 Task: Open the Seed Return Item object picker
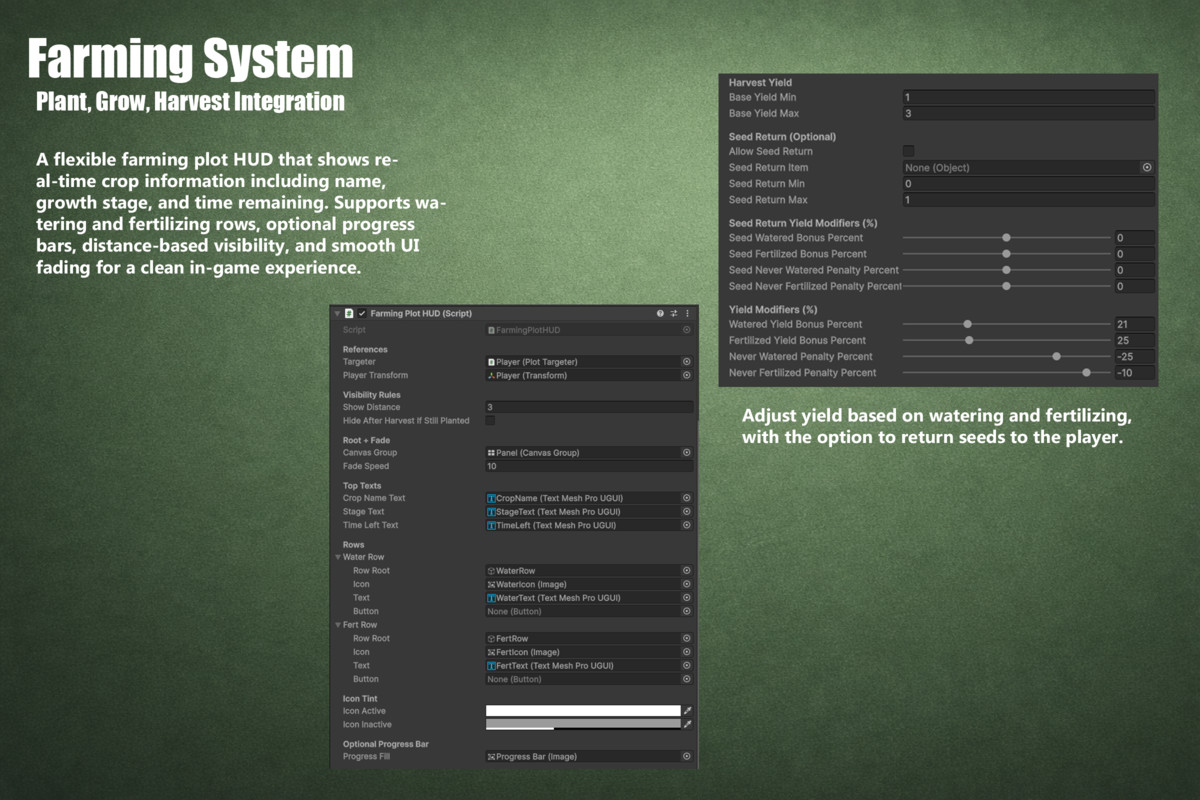pyautogui.click(x=1148, y=168)
